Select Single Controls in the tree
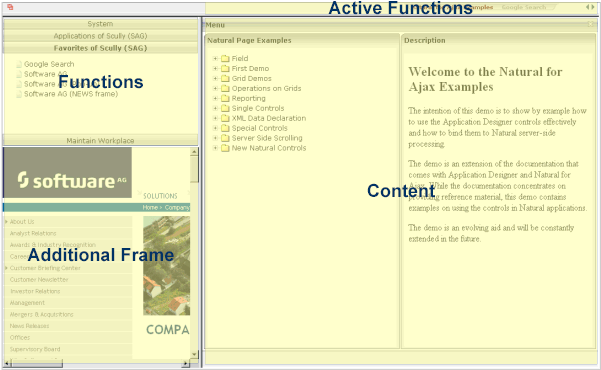This screenshot has width=601, height=370. click(x=258, y=108)
